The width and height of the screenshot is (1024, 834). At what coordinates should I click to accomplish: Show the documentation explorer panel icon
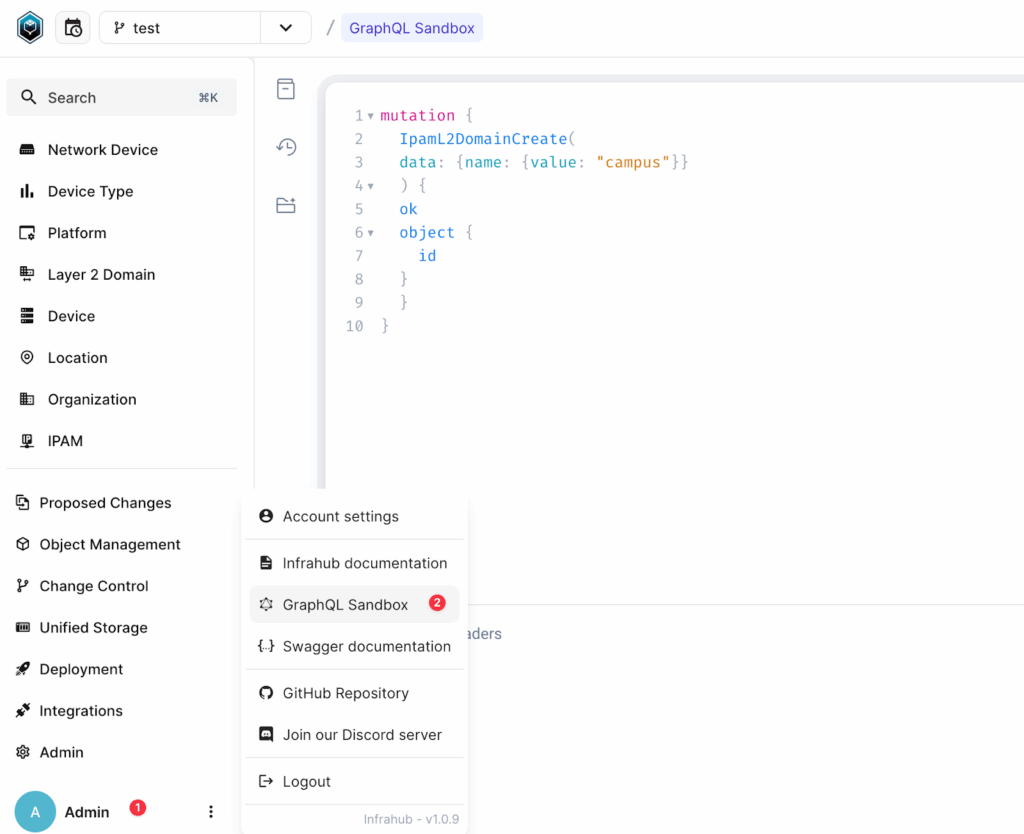[285, 89]
